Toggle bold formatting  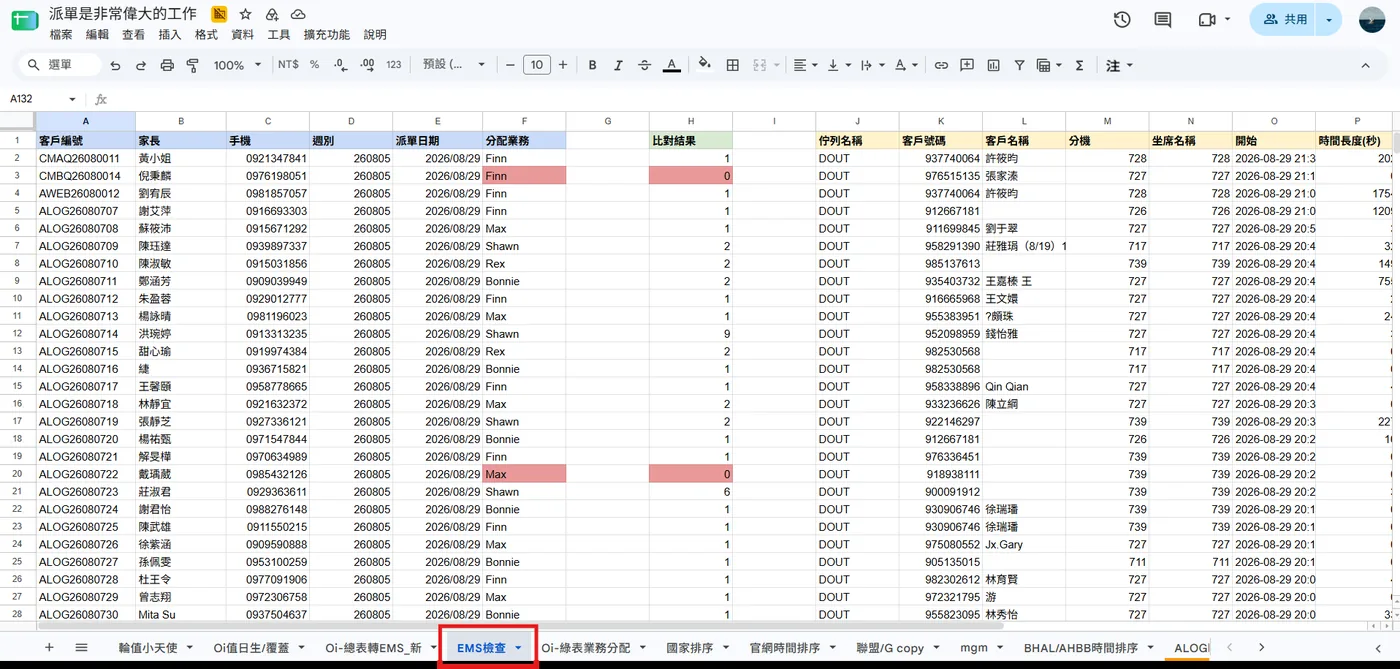click(592, 65)
